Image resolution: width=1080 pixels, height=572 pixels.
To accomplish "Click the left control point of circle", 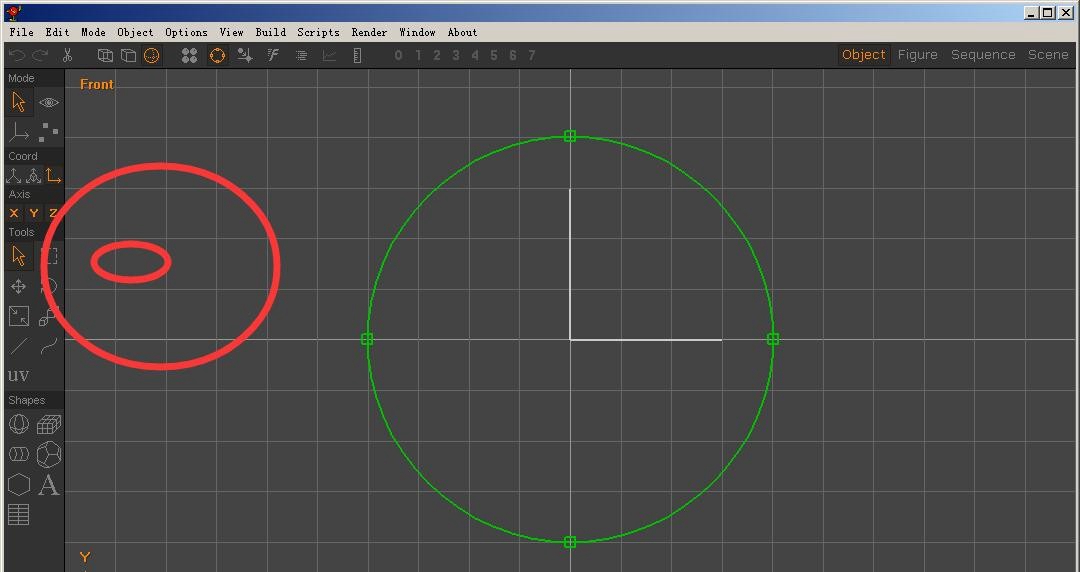I will click(367, 339).
